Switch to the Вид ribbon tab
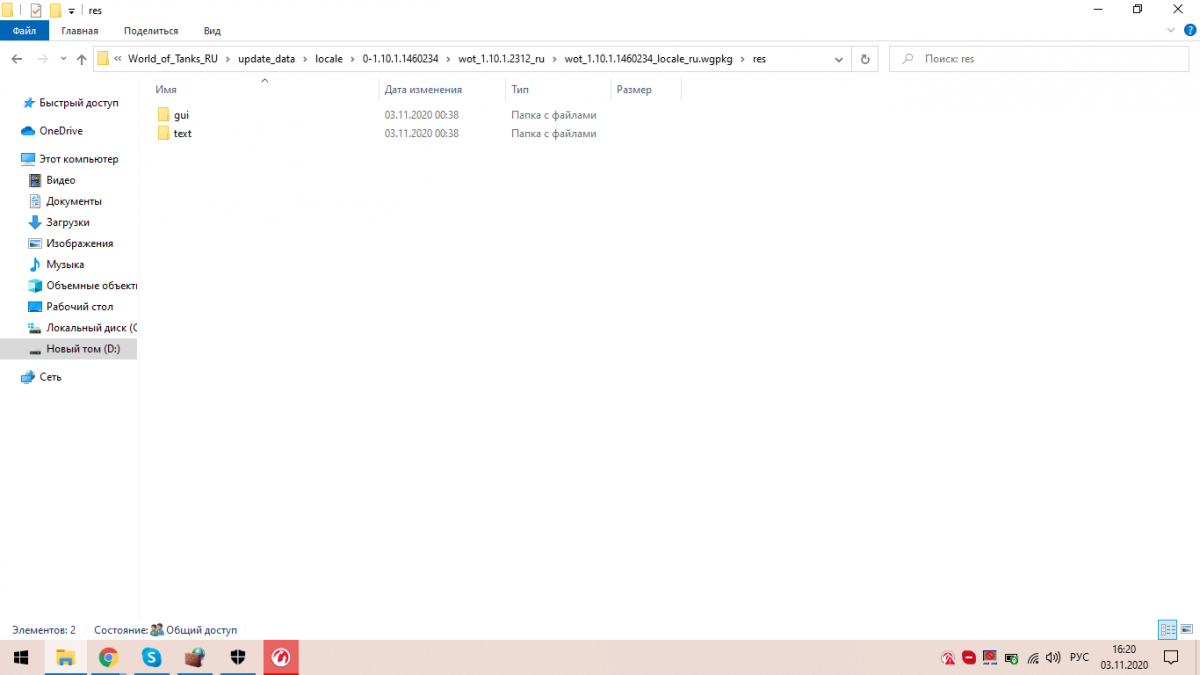Viewport: 1200px width, 675px height. coord(212,31)
